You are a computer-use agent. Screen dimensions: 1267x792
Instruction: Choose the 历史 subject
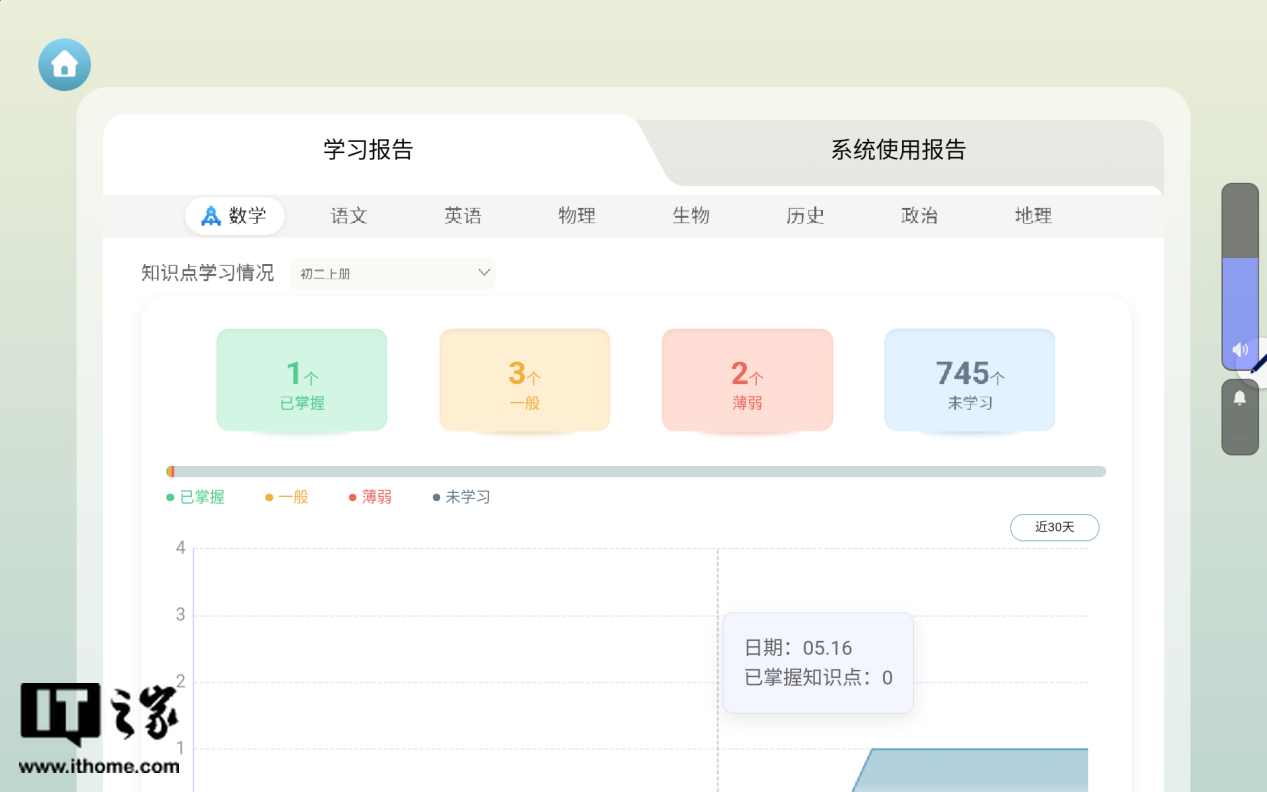(x=805, y=216)
